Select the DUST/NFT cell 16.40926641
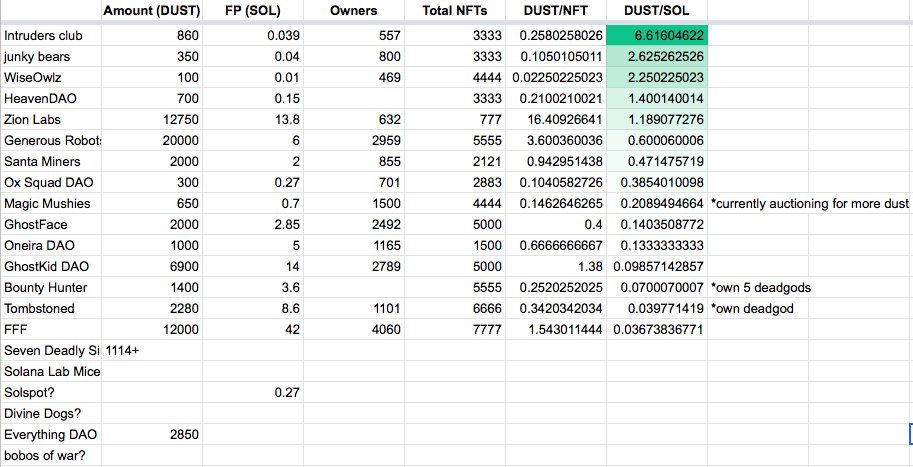This screenshot has width=913, height=467. click(x=555, y=119)
